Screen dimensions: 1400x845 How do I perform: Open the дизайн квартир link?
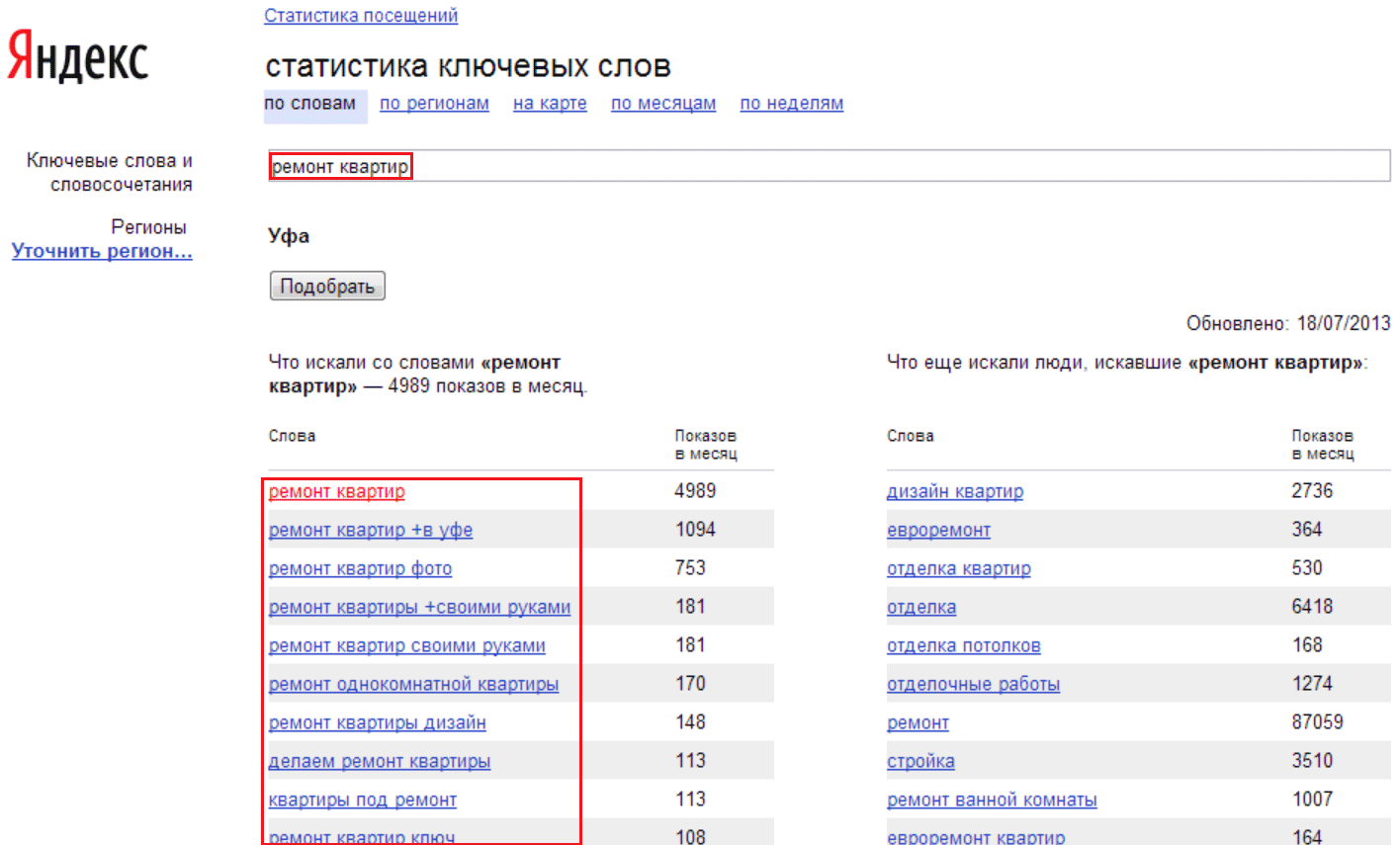(955, 492)
